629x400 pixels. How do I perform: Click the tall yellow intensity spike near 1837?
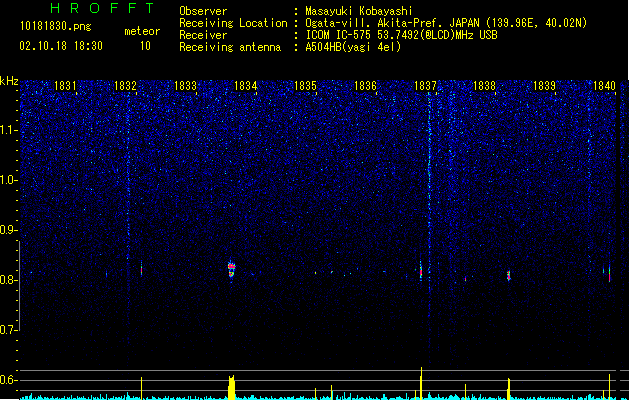(x=421, y=383)
